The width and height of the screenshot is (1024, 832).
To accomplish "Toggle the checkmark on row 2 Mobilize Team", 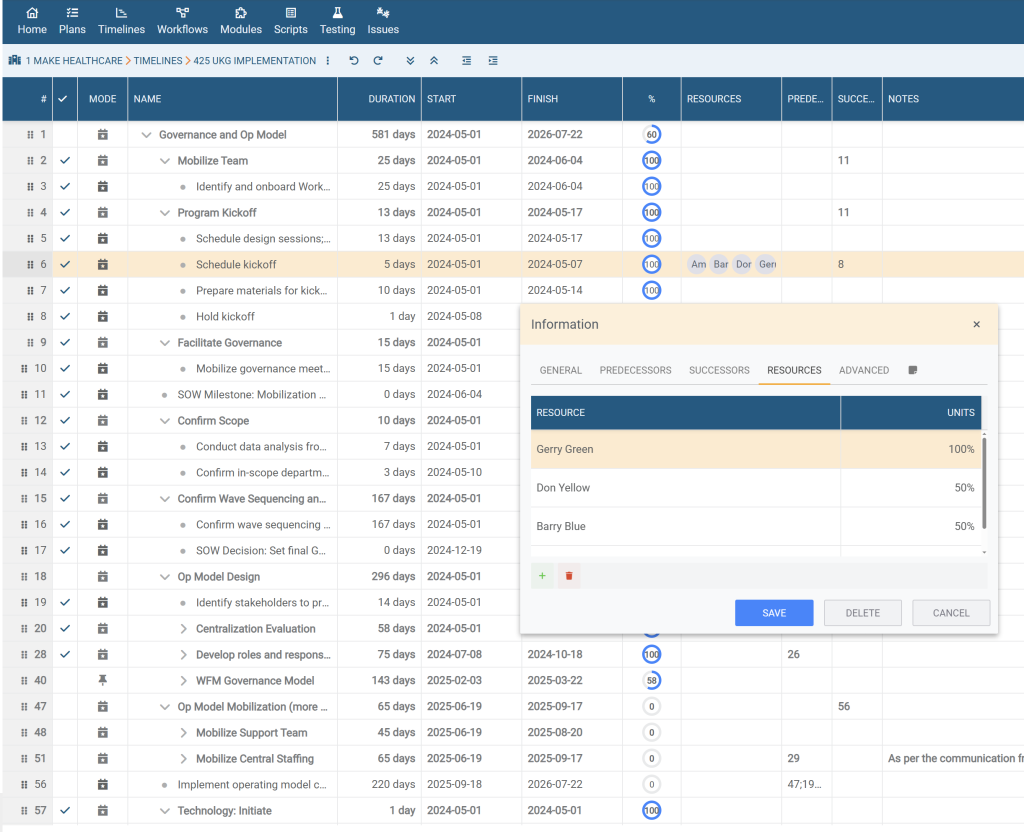I will click(x=65, y=160).
